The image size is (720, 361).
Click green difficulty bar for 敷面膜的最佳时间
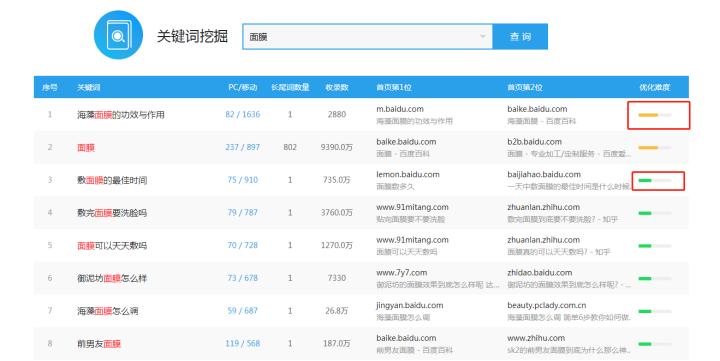coord(655,180)
